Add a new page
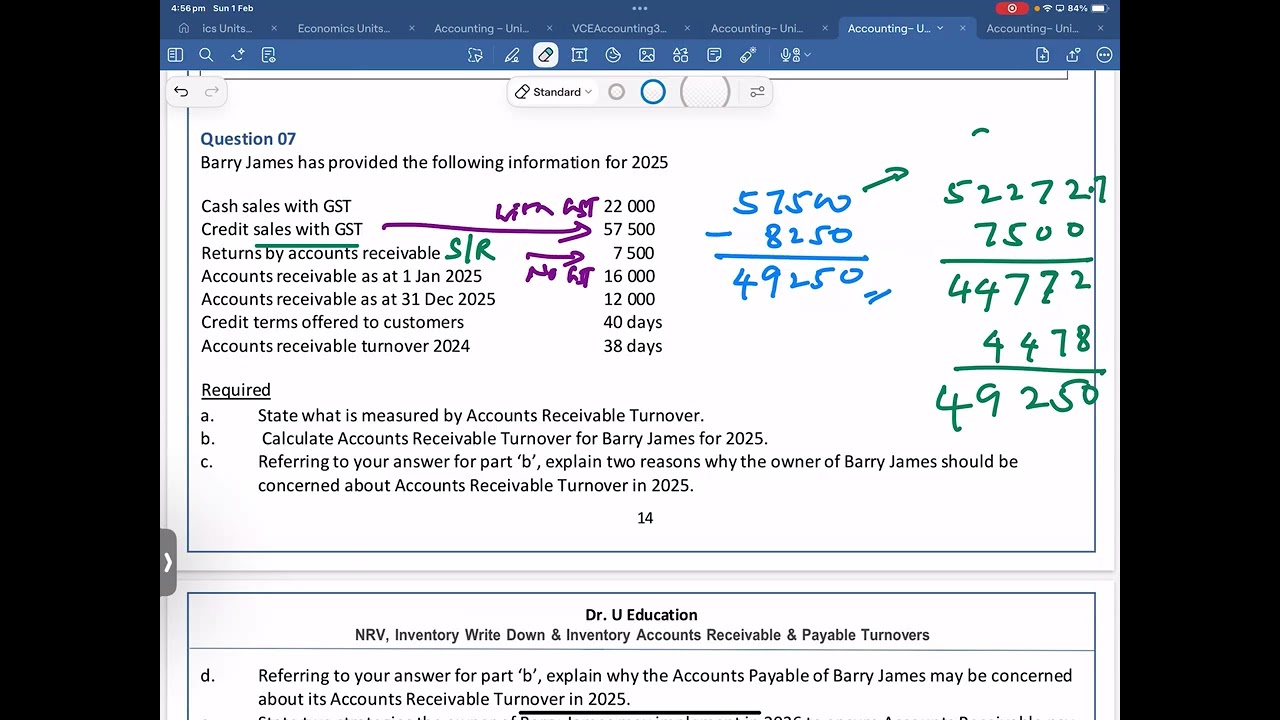The width and height of the screenshot is (1280, 720). (1042, 55)
